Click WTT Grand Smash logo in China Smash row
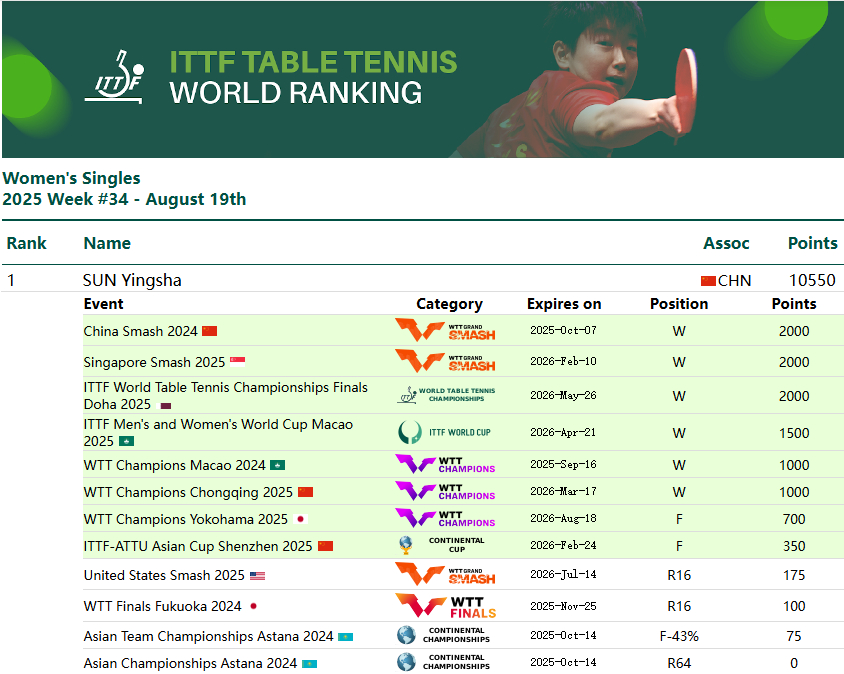This screenshot has width=844, height=674. point(445,330)
